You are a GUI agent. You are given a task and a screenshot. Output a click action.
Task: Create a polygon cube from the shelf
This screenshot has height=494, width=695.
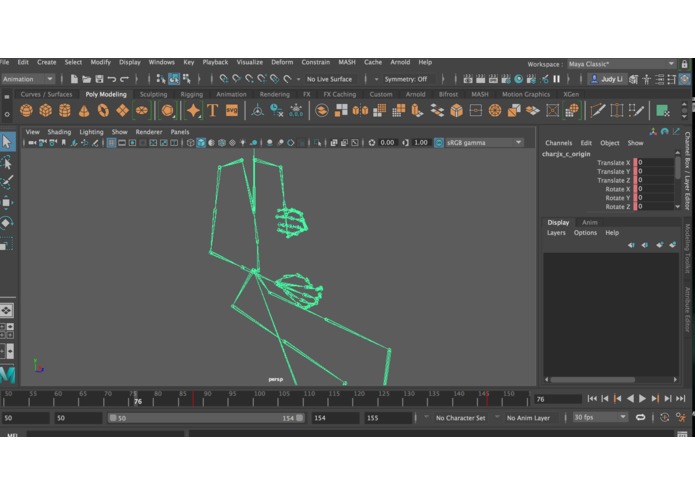tap(46, 110)
